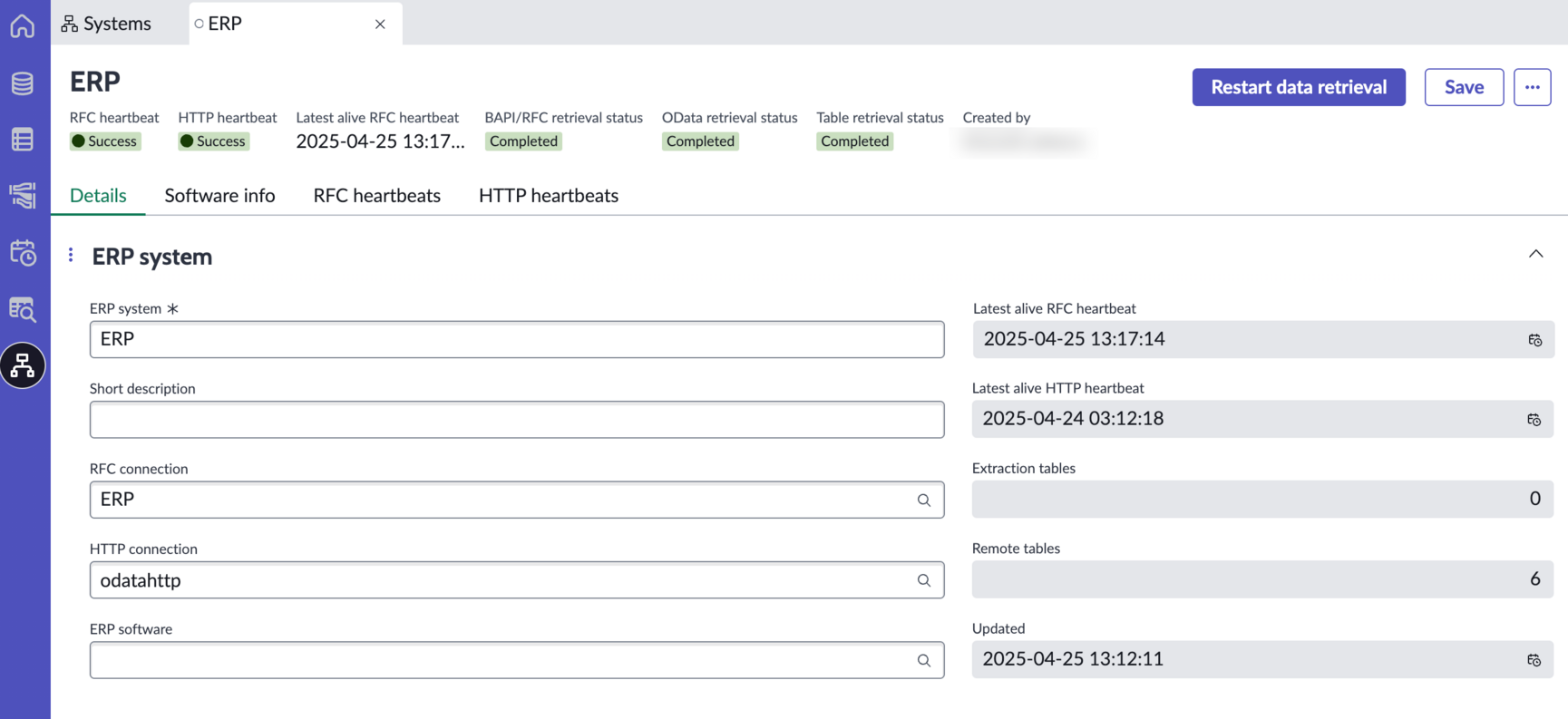
Task: Switch to the Systems tab
Action: click(107, 24)
